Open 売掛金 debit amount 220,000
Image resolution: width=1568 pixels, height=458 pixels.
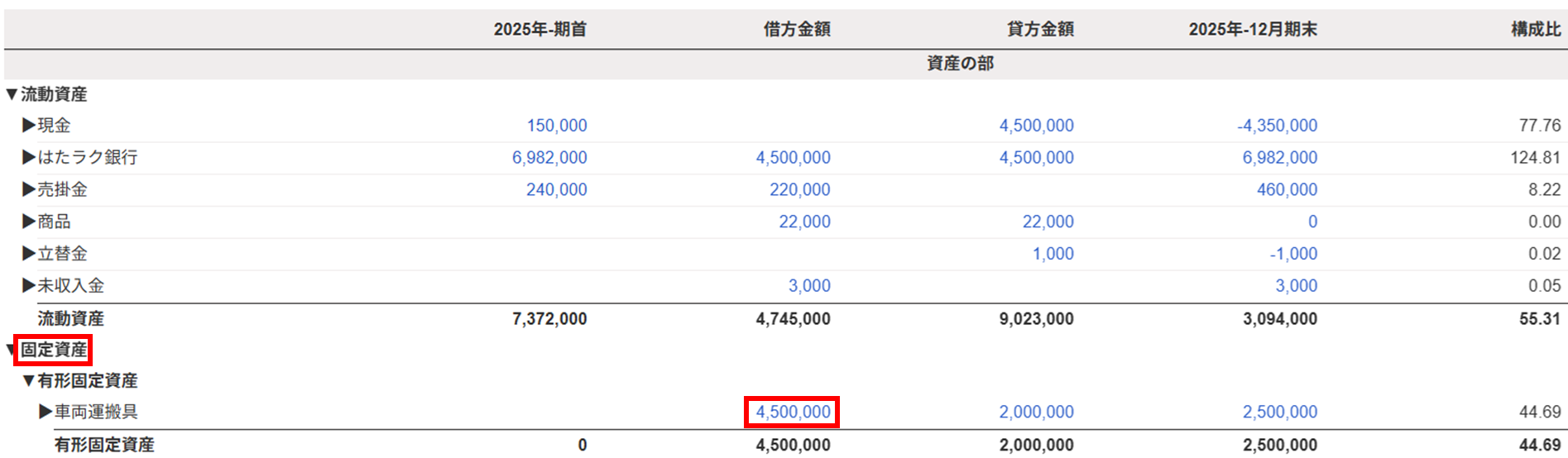click(799, 189)
